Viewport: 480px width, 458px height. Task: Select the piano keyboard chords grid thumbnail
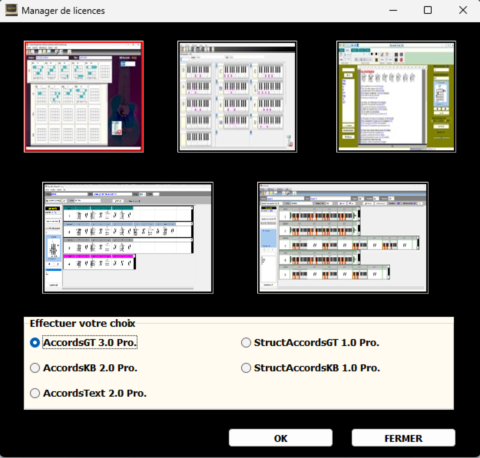point(237,97)
